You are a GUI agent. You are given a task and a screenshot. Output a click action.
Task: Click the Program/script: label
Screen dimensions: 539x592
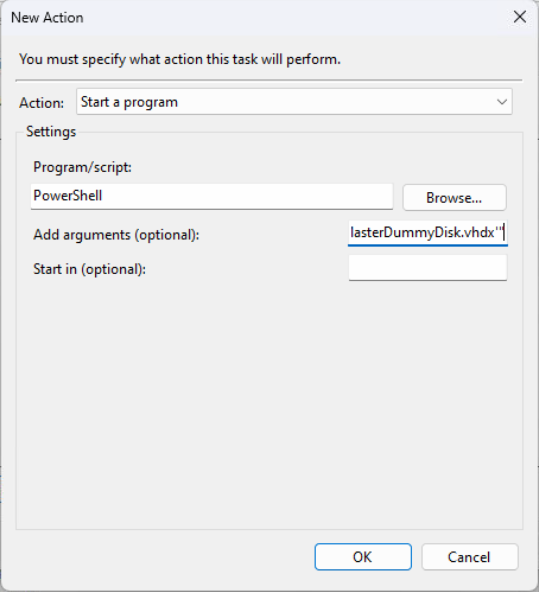point(82,167)
